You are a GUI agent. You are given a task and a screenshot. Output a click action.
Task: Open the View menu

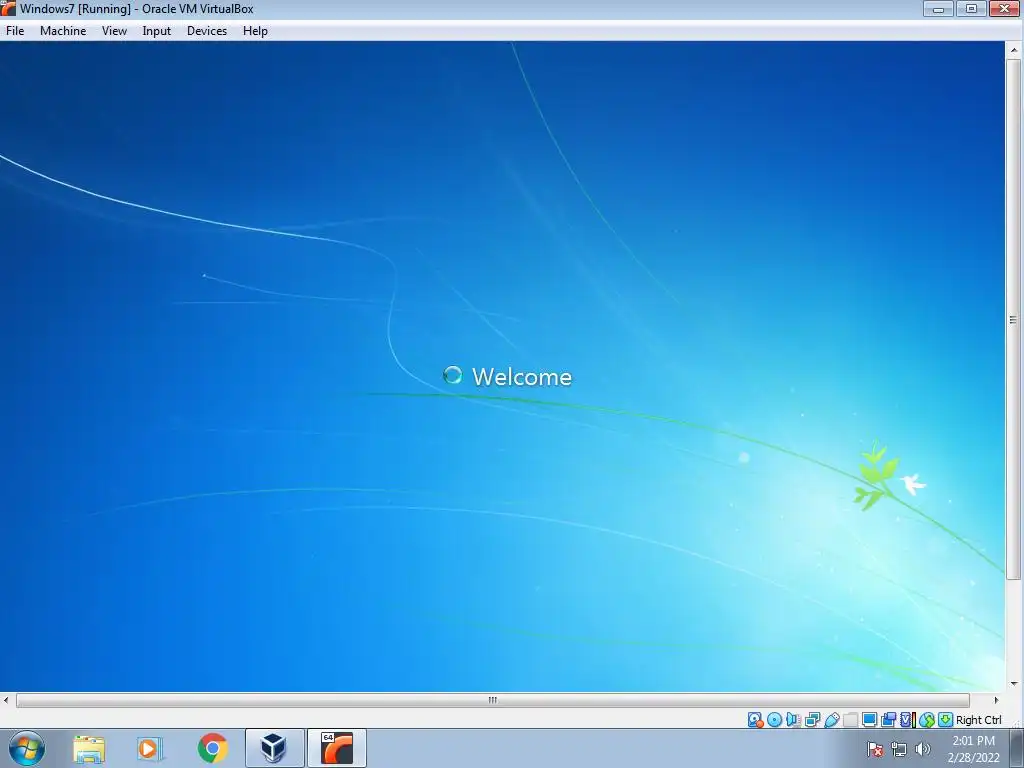(114, 31)
